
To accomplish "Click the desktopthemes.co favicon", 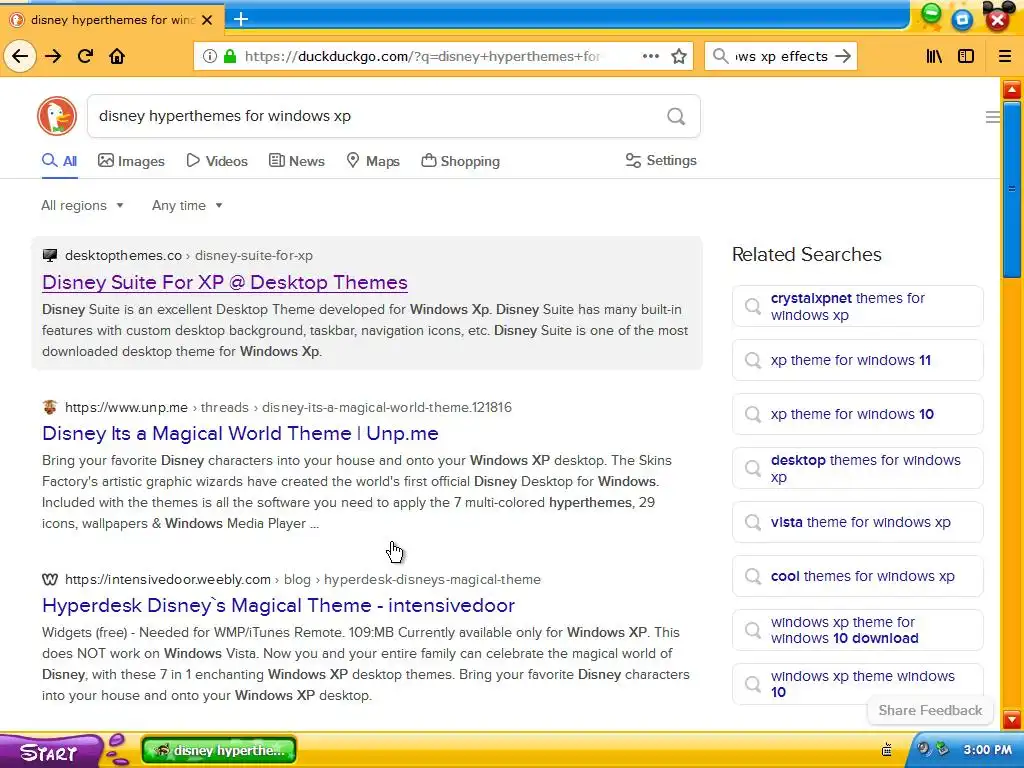I will [50, 255].
